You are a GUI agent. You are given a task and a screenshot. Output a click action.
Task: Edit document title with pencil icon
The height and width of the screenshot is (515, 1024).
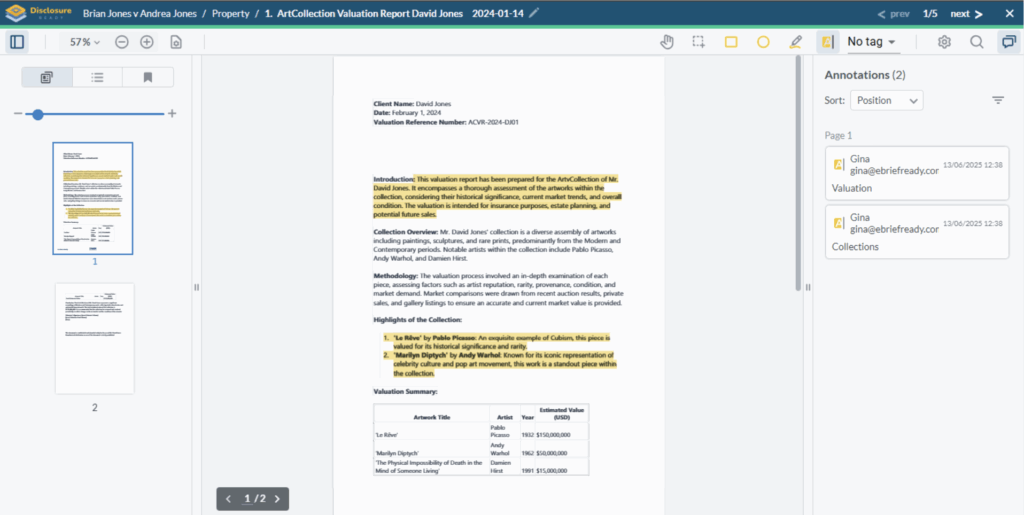coord(534,13)
